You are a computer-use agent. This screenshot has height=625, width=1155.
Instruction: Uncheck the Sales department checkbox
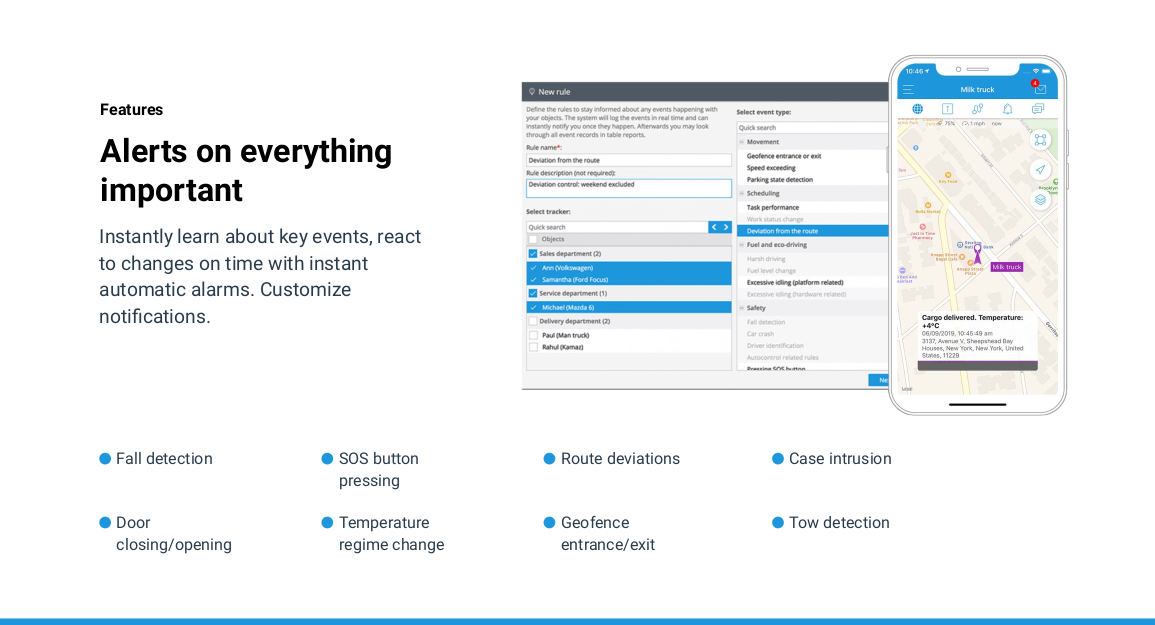(533, 254)
